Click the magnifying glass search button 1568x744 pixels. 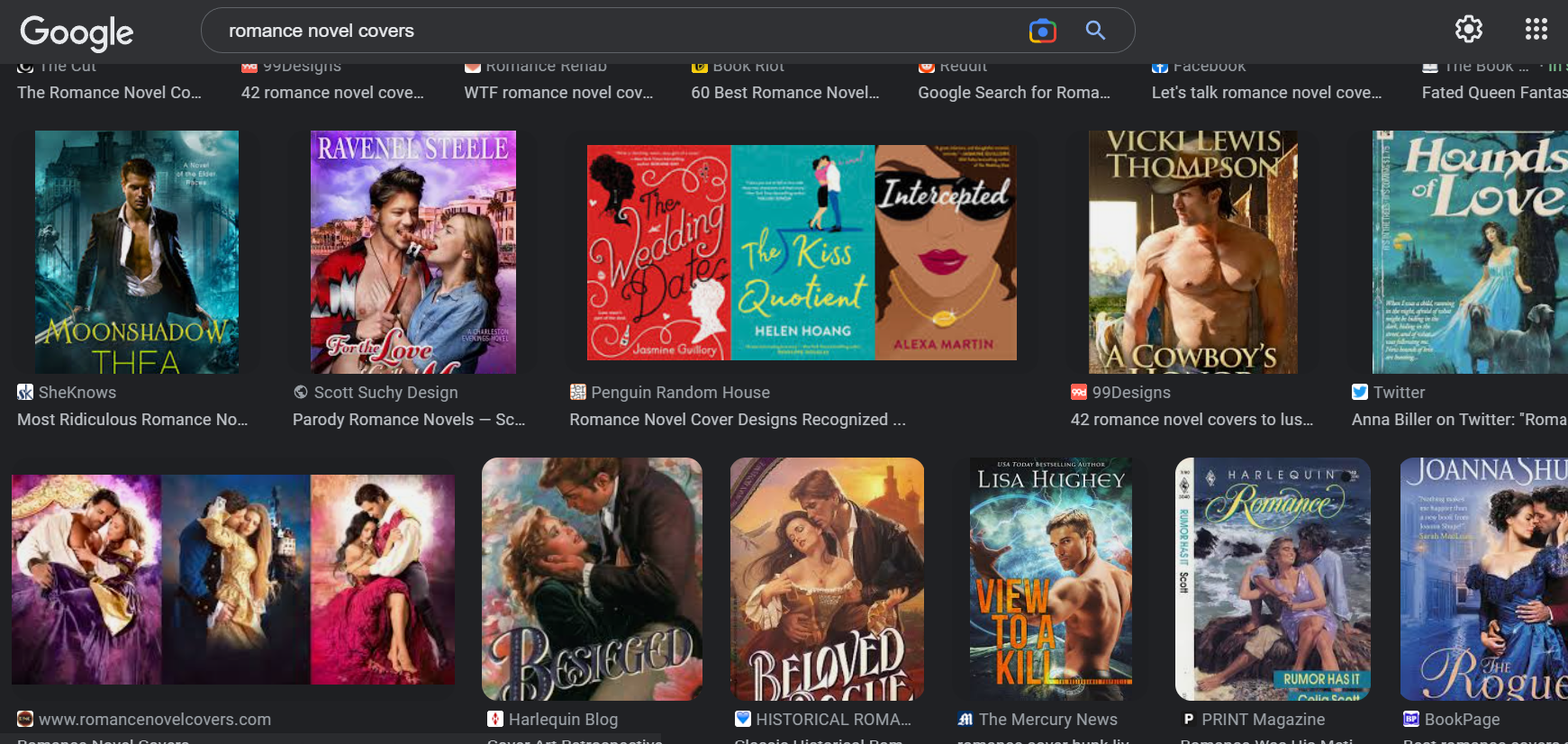[x=1095, y=31]
